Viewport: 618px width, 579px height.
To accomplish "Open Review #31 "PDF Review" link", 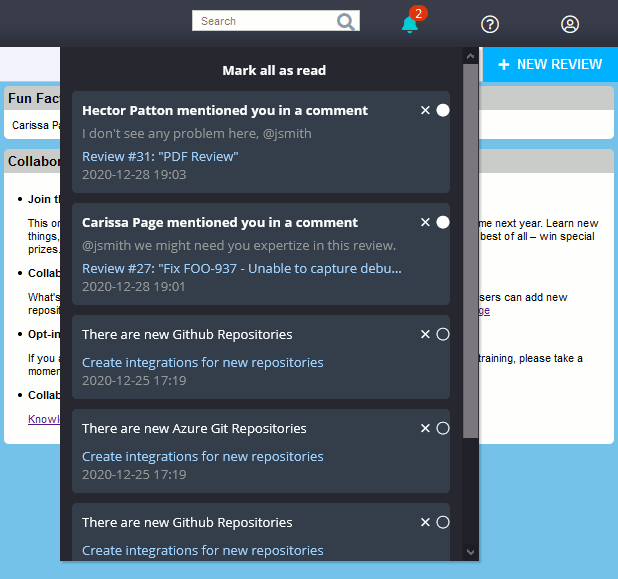I will pos(160,157).
